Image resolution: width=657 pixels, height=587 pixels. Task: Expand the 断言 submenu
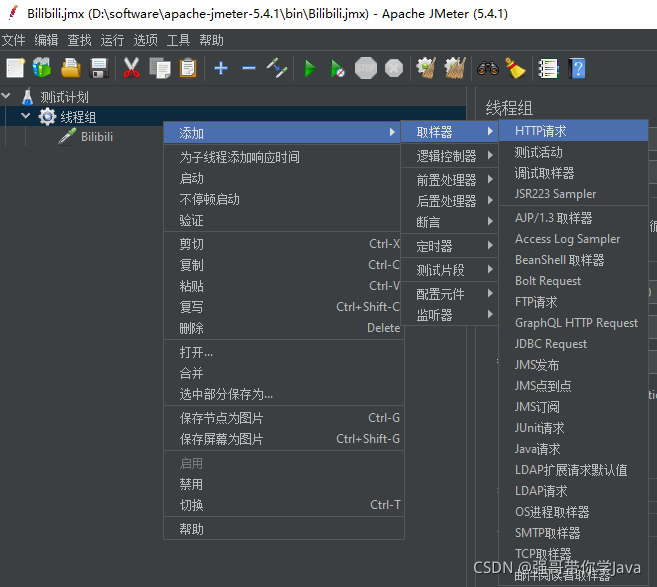point(450,222)
